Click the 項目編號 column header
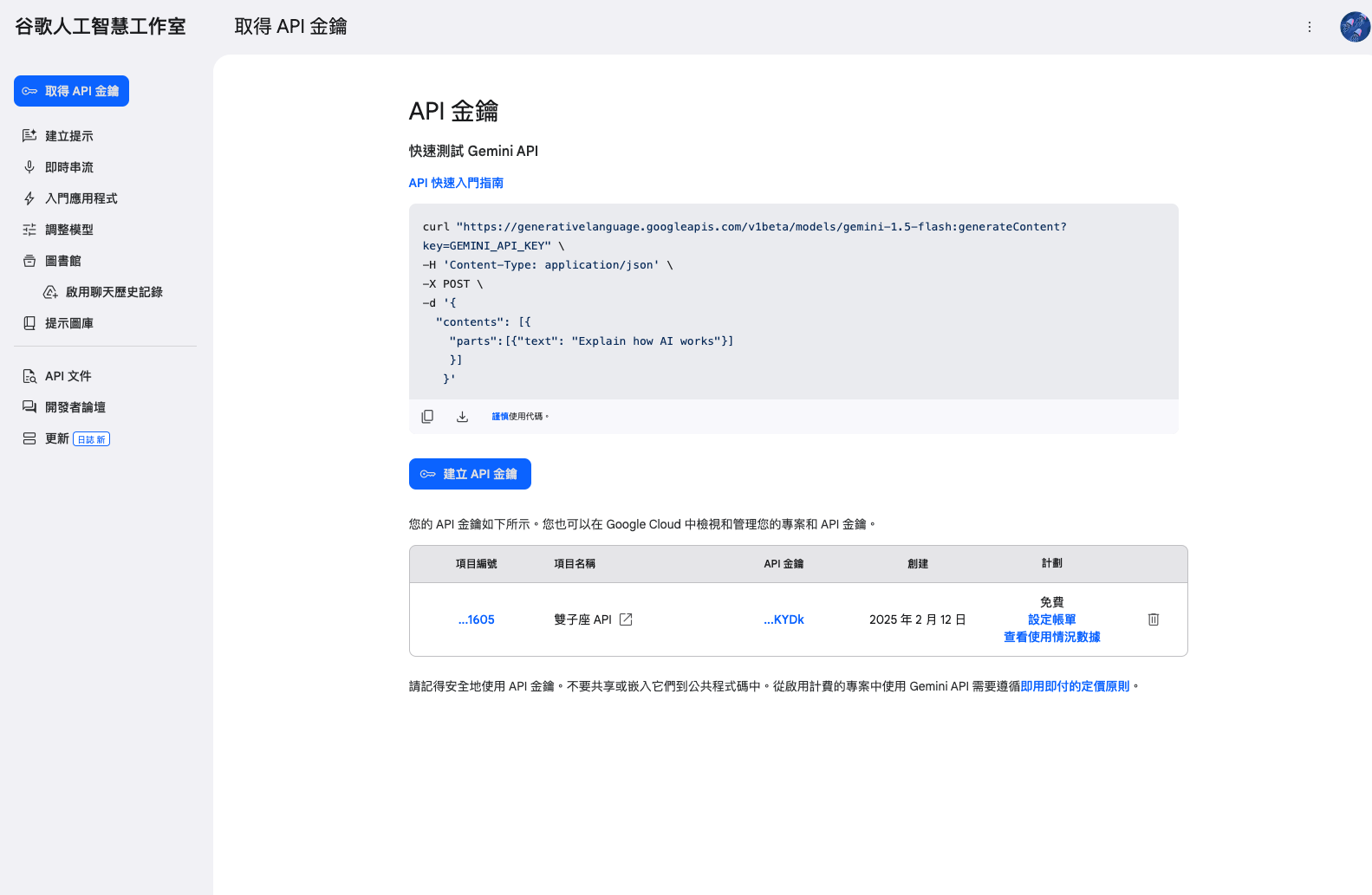Screen dimensions: 1372x895 (477, 564)
